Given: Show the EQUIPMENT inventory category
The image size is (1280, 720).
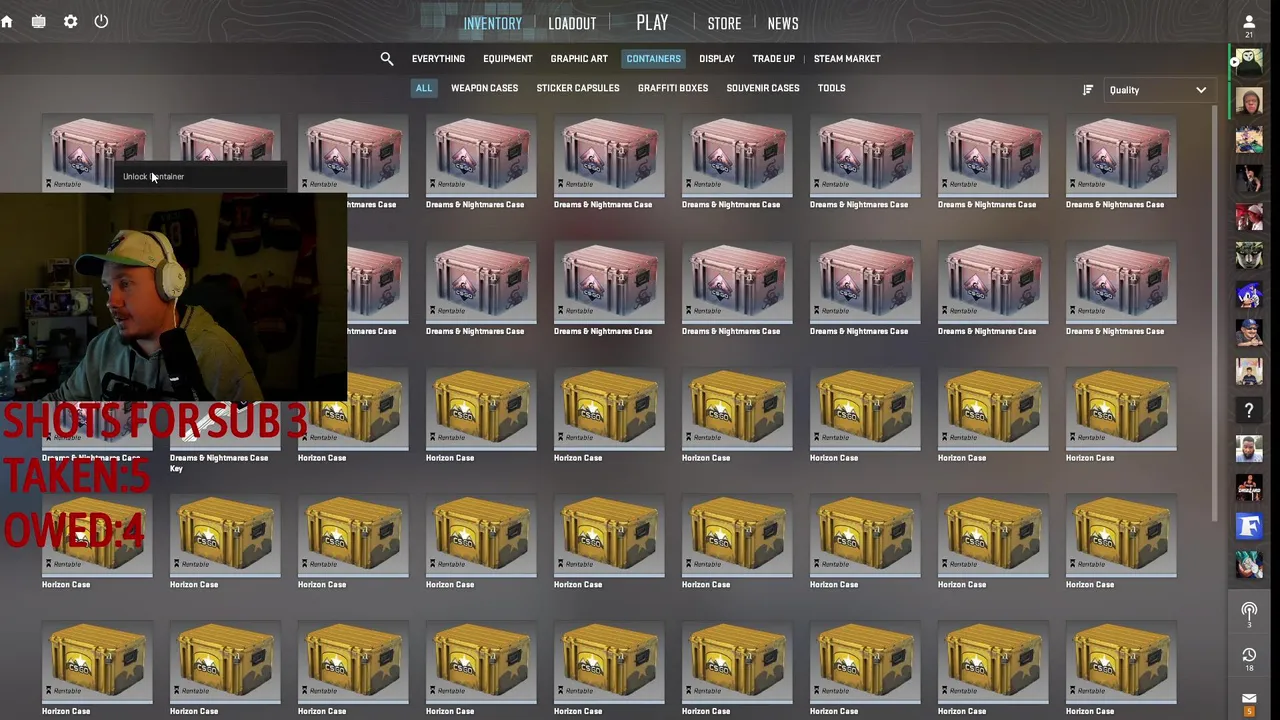Looking at the screenshot, I should click(x=507, y=59).
